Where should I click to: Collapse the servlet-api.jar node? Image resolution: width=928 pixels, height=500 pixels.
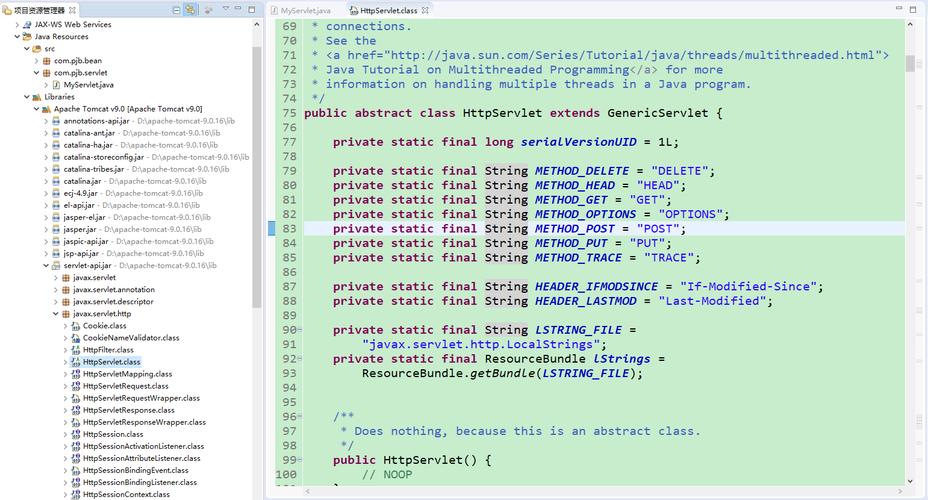46,266
